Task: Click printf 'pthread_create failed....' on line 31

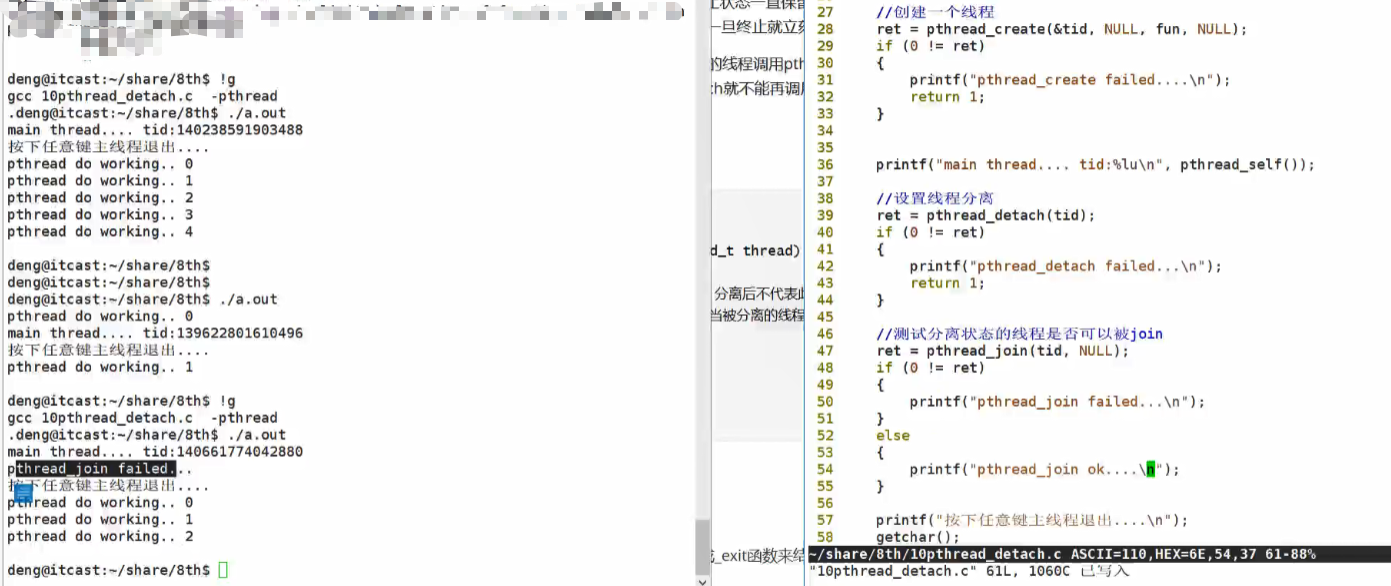Action: click(1070, 80)
